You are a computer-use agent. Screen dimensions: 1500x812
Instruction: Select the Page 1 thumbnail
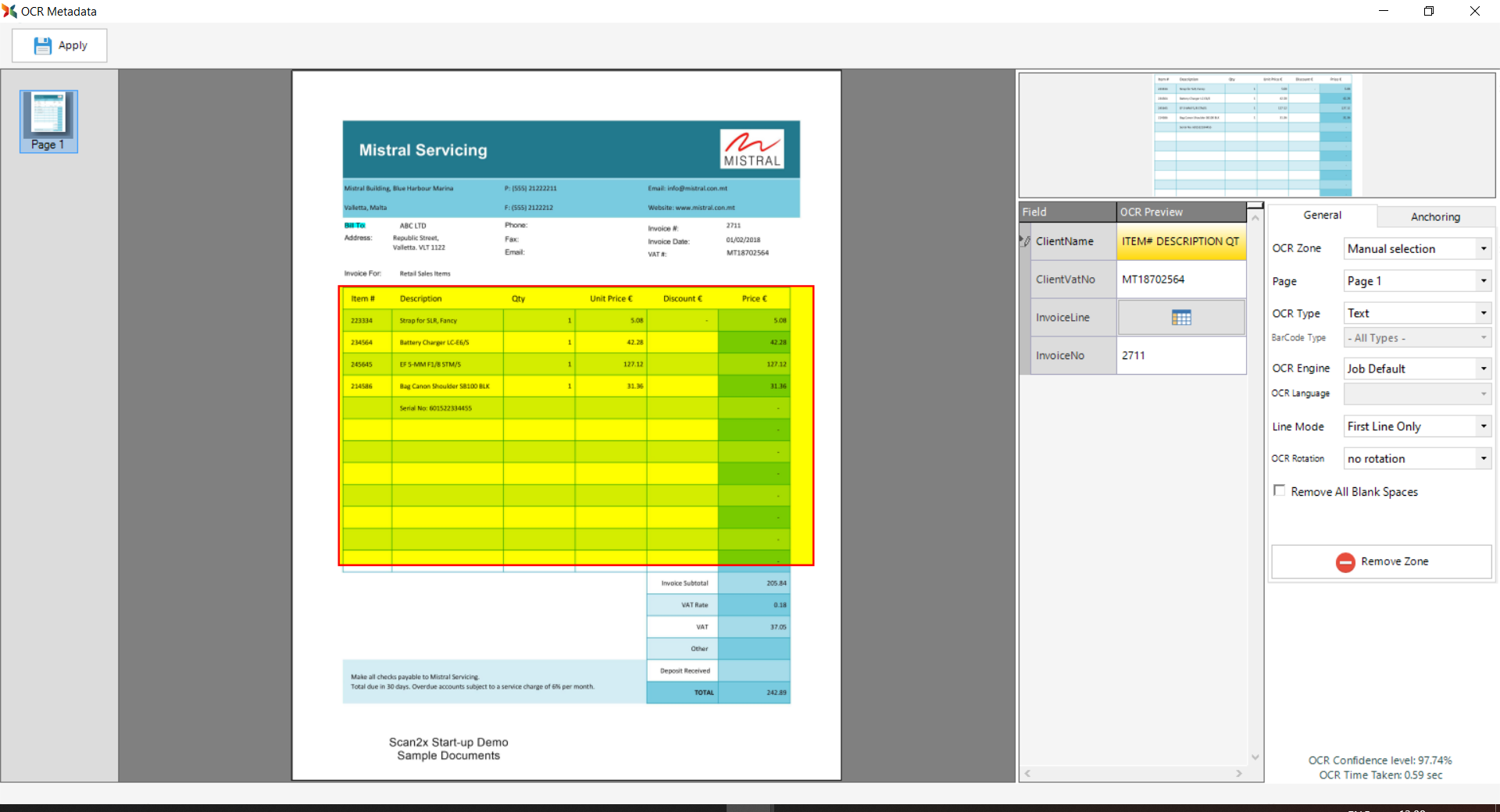[x=48, y=121]
